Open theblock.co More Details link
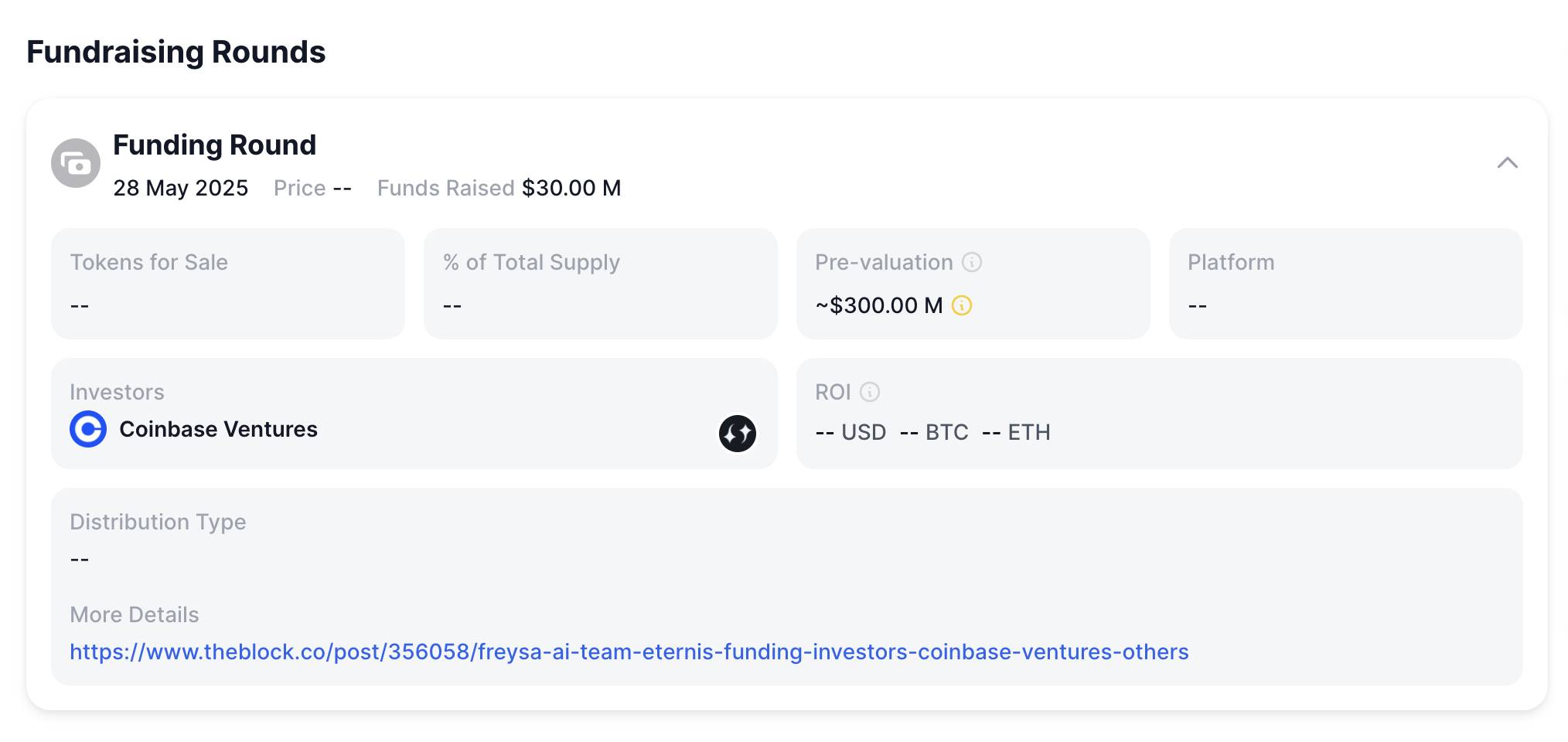The width and height of the screenshot is (1568, 742). pyautogui.click(x=629, y=652)
